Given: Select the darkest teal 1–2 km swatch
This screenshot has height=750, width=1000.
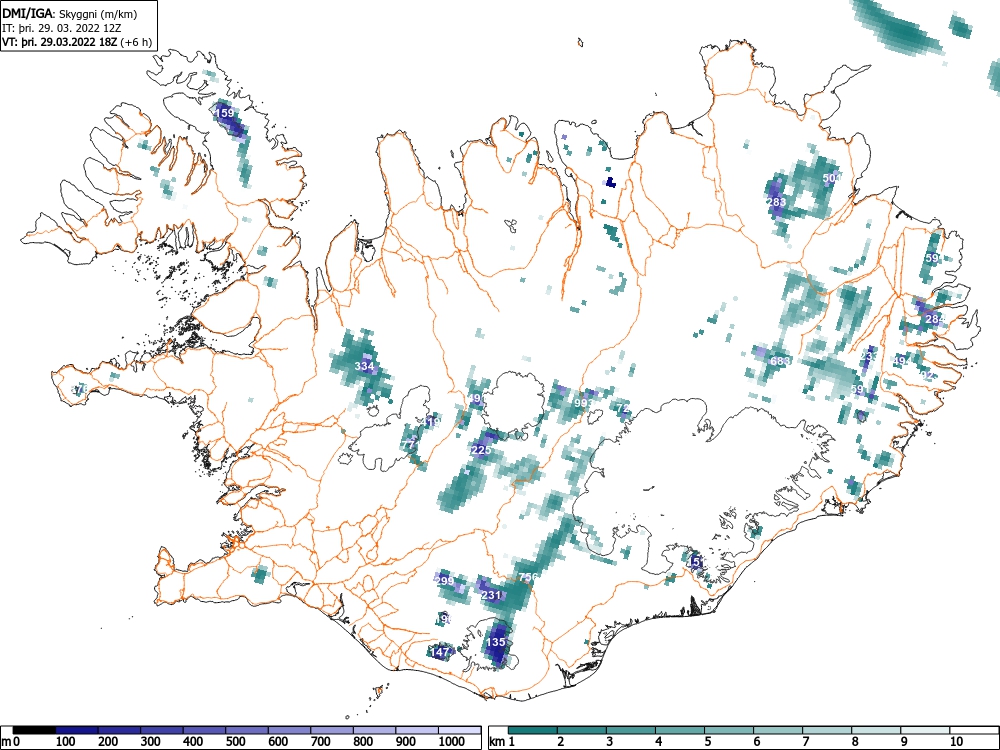Looking at the screenshot, I should 533,730.
